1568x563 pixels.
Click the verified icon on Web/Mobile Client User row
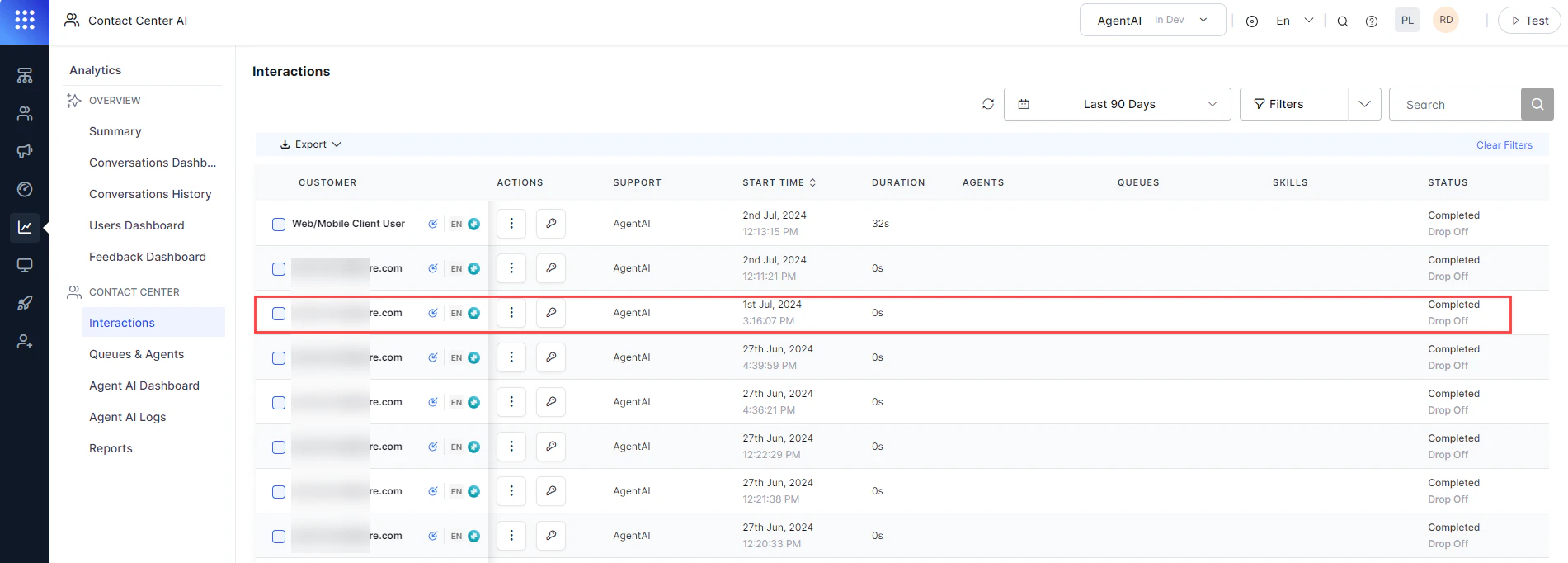tap(433, 224)
